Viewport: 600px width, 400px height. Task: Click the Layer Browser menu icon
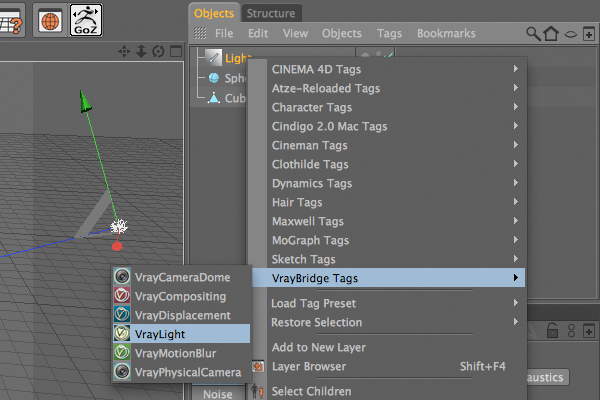click(x=258, y=367)
